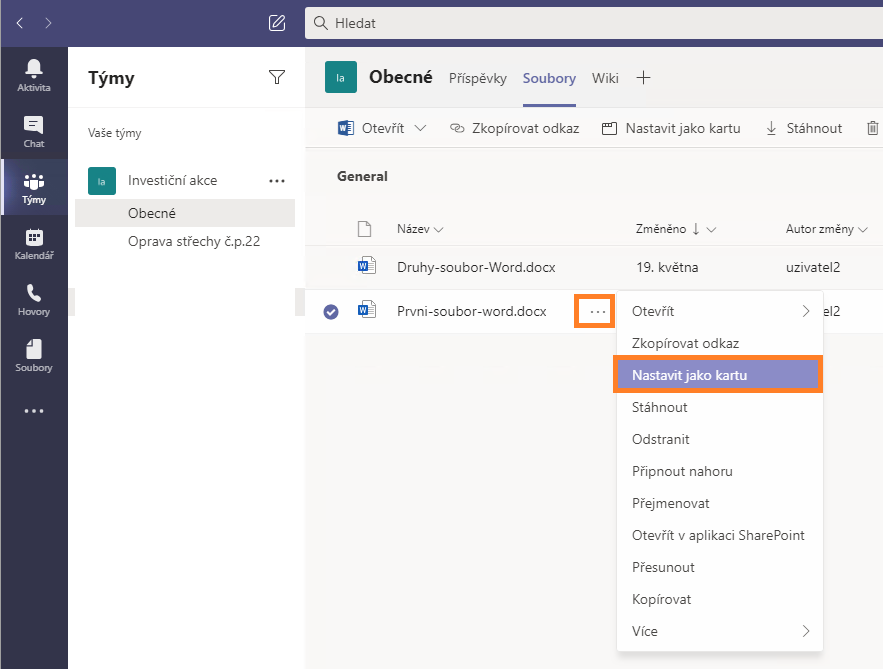Image resolution: width=883 pixels, height=669 pixels.
Task: Go forward with the right arrow
Action: point(48,23)
